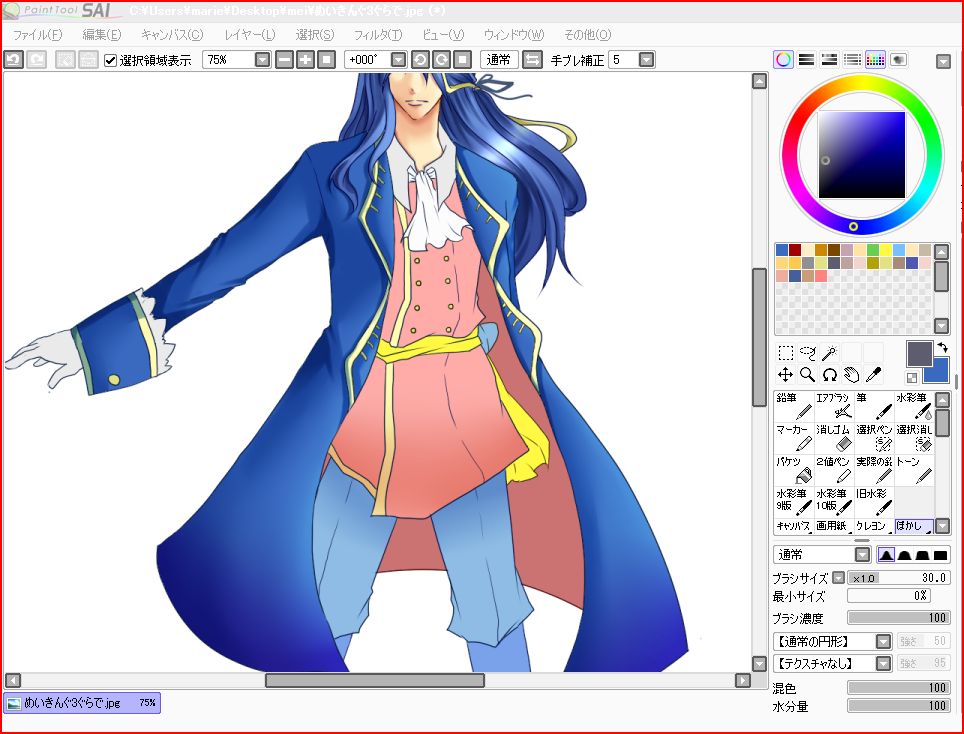This screenshot has width=964, height=734.
Task: Rotate canvas counterclockwise button
Action: click(420, 60)
